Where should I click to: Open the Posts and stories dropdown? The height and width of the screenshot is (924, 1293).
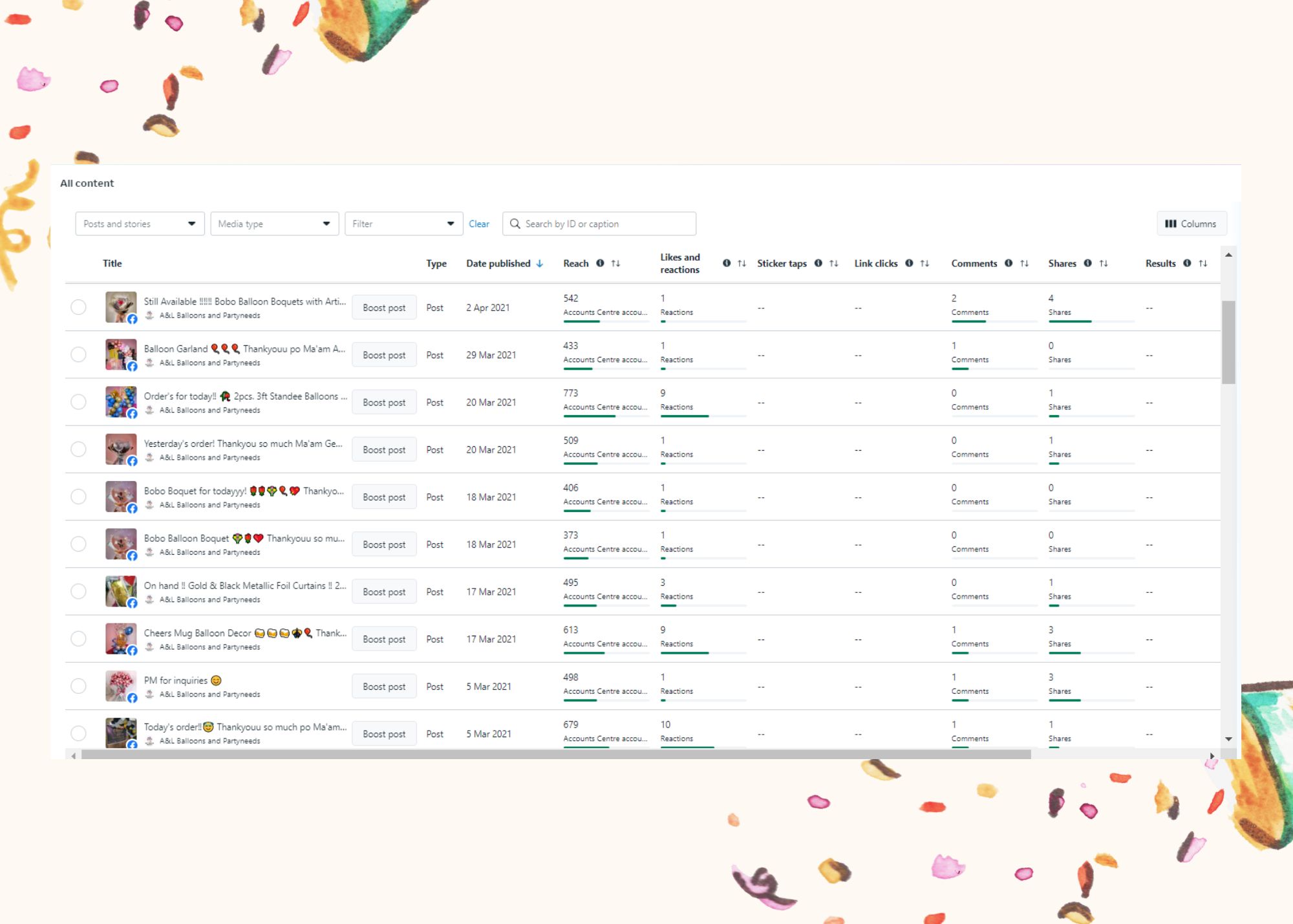(x=140, y=224)
